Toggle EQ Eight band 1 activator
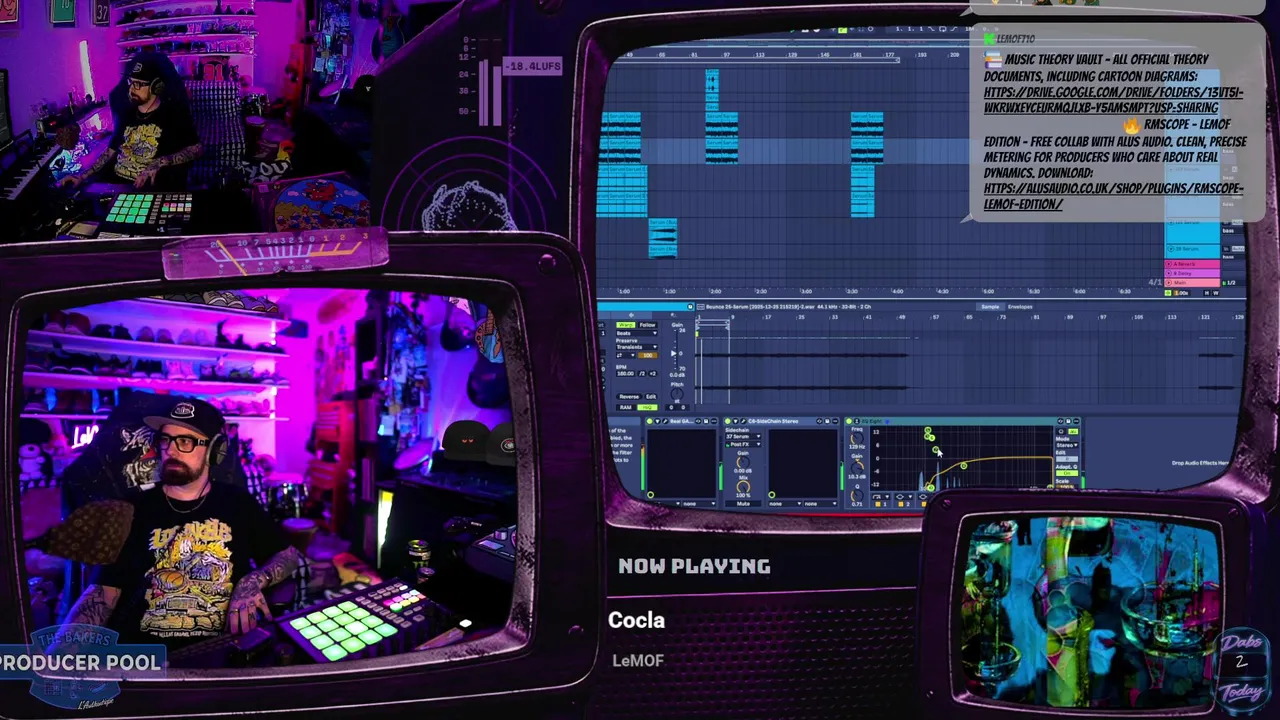The height and width of the screenshot is (720, 1280). [878, 504]
